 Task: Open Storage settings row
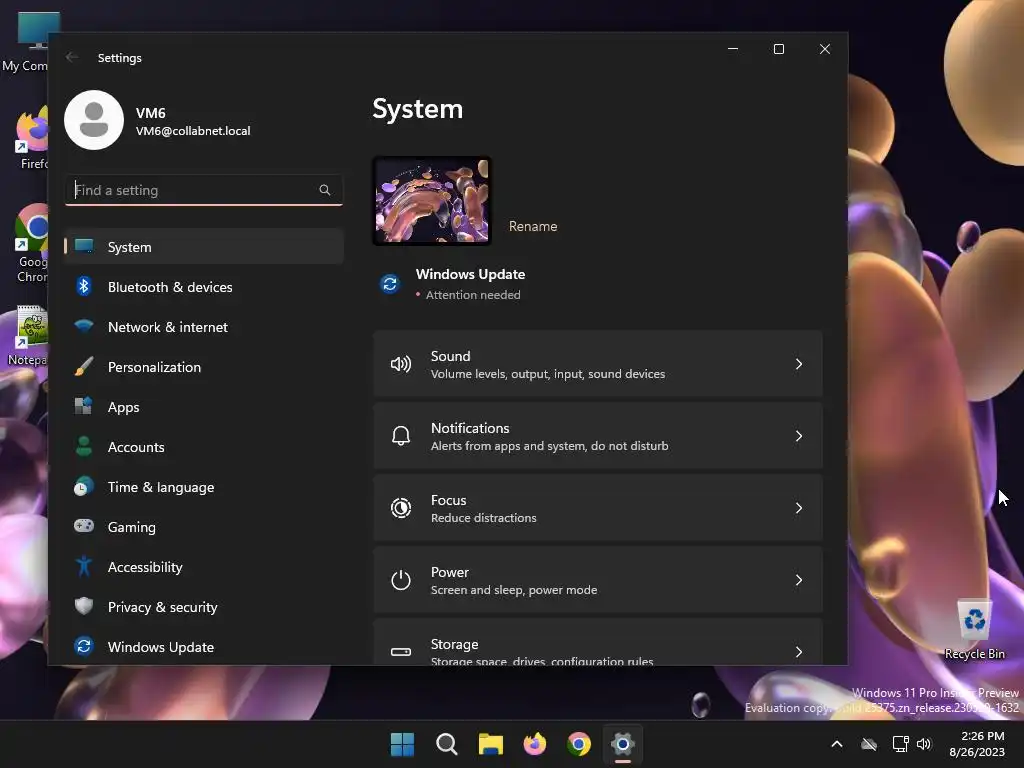point(598,643)
